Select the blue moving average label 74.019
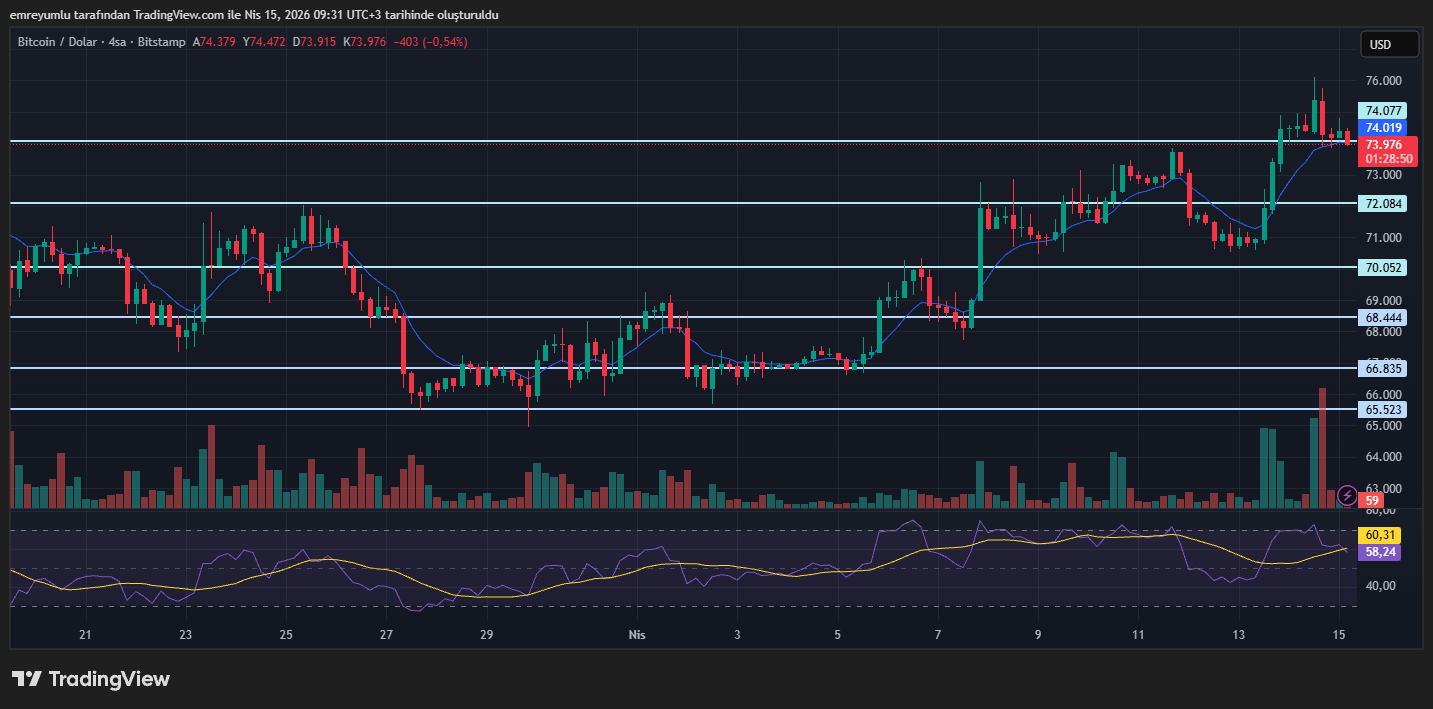 1382,128
